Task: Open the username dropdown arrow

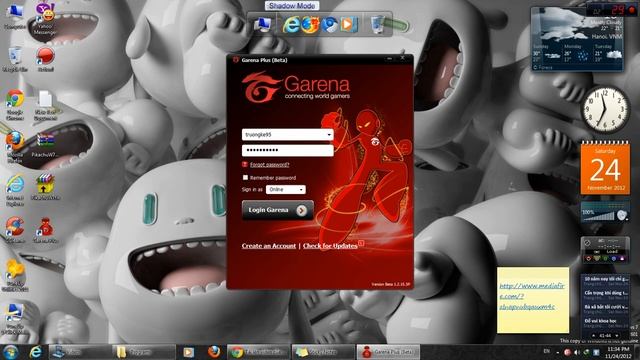Action: [x=329, y=135]
